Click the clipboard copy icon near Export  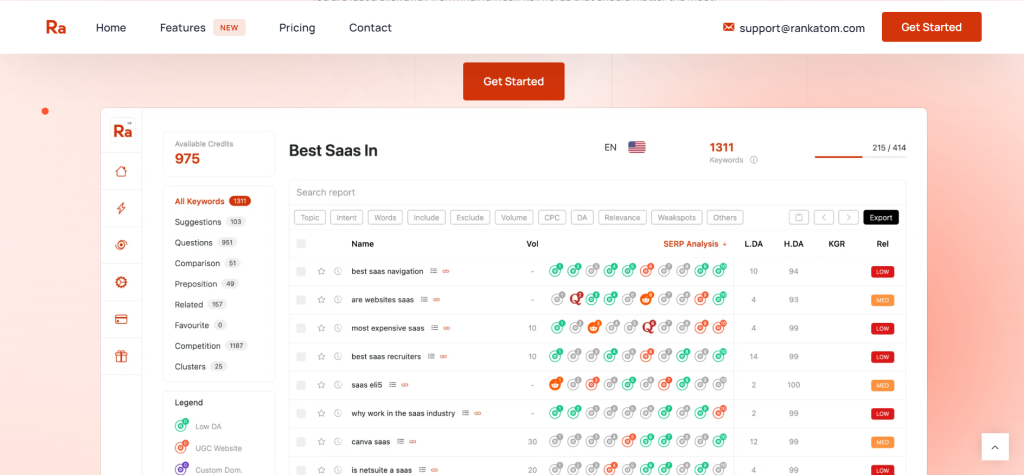click(799, 218)
